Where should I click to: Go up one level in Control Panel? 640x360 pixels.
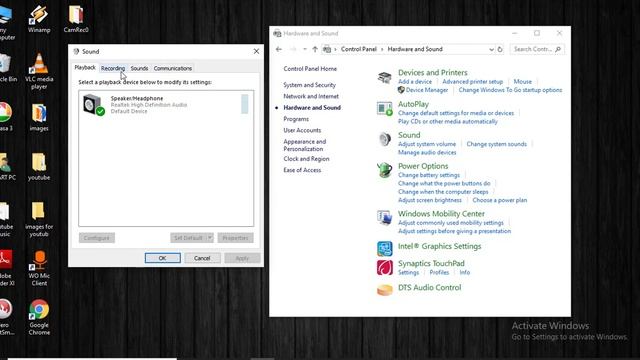point(315,49)
